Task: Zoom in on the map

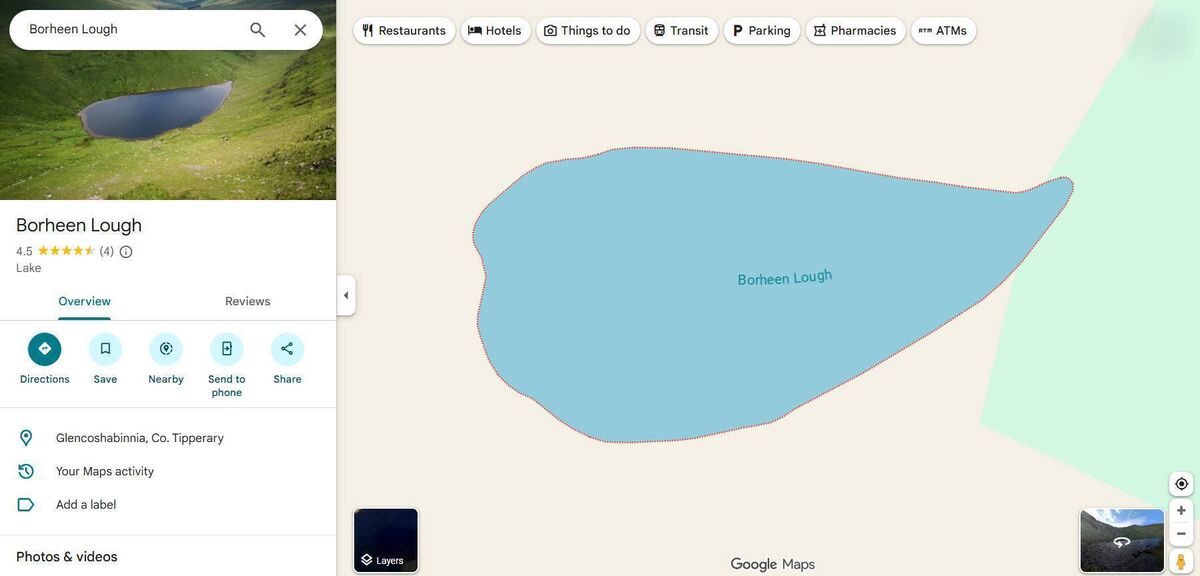Action: click(x=1181, y=511)
